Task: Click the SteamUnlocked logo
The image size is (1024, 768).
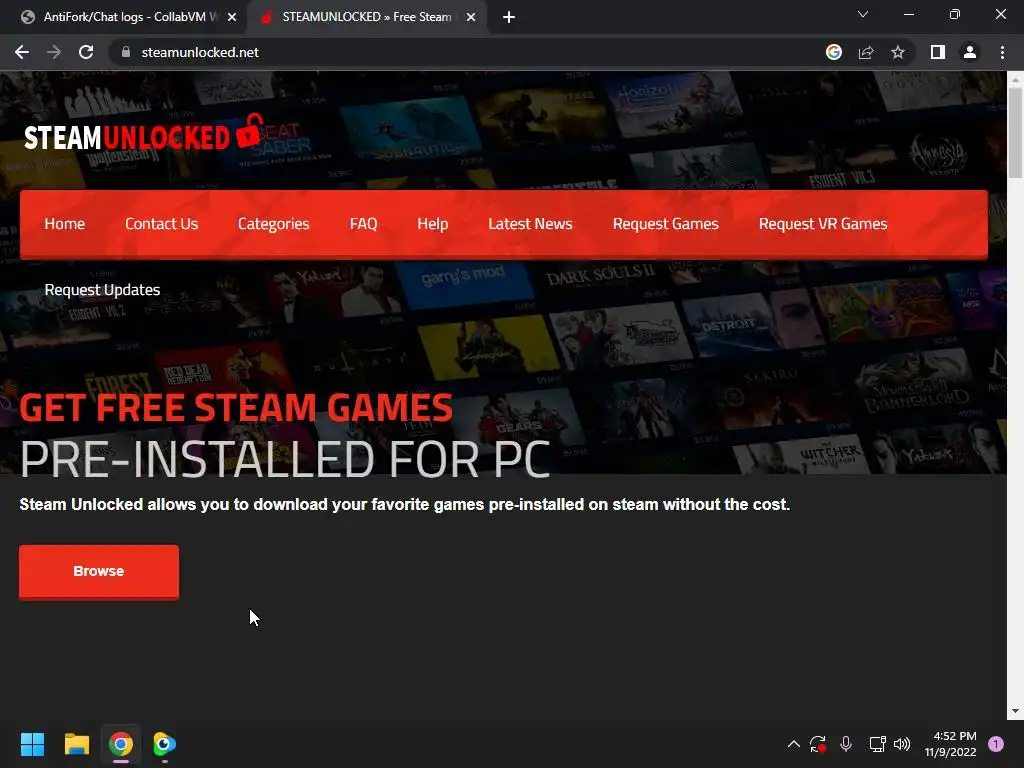Action: click(144, 133)
